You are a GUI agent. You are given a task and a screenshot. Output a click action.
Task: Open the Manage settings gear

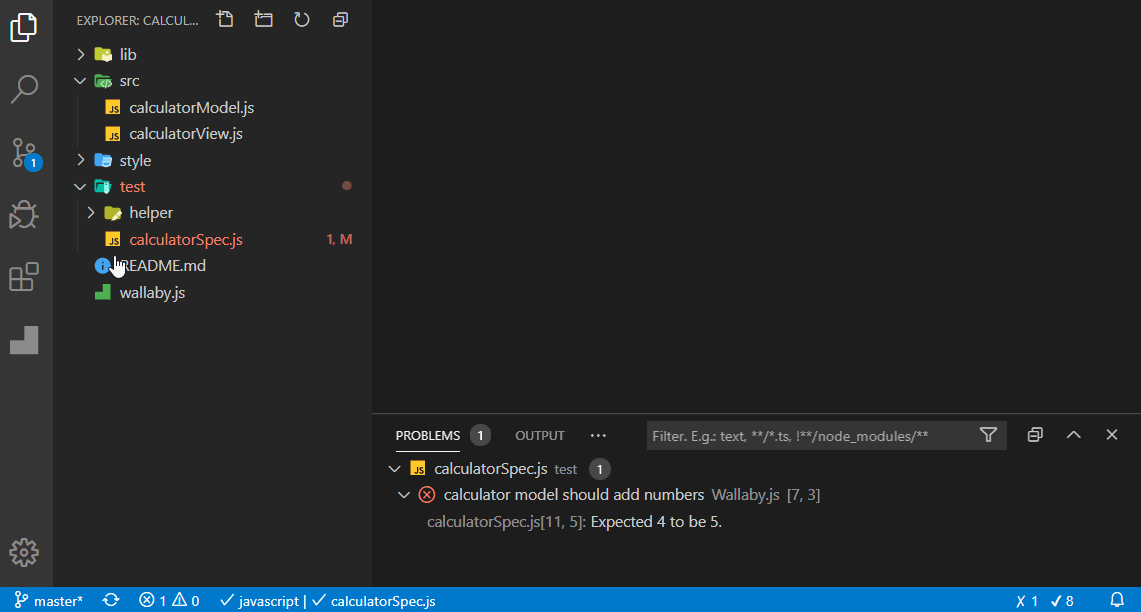pyautogui.click(x=24, y=552)
